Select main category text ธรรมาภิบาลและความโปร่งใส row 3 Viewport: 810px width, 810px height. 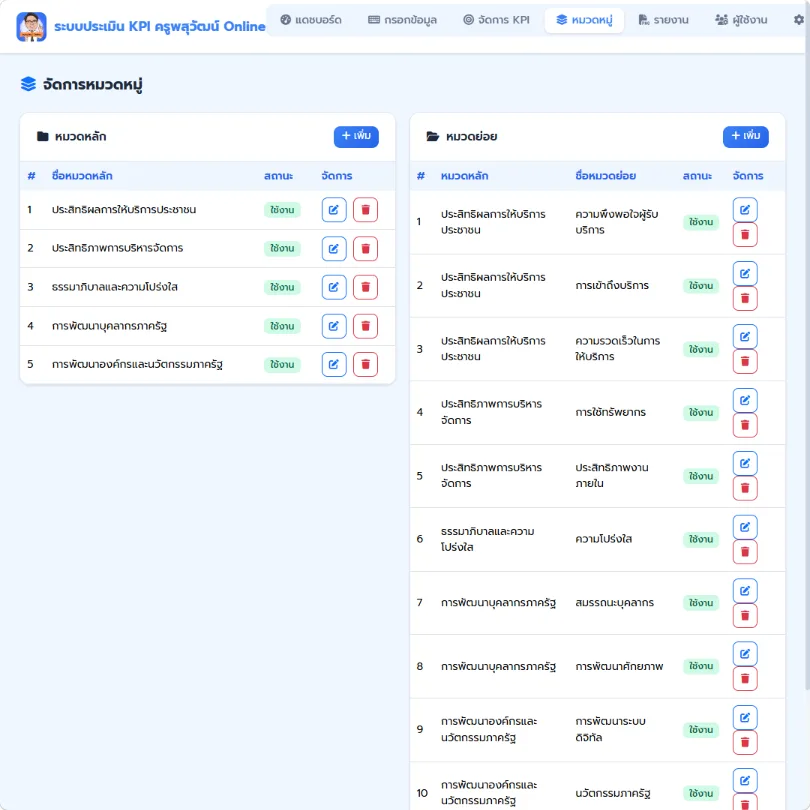coord(115,287)
